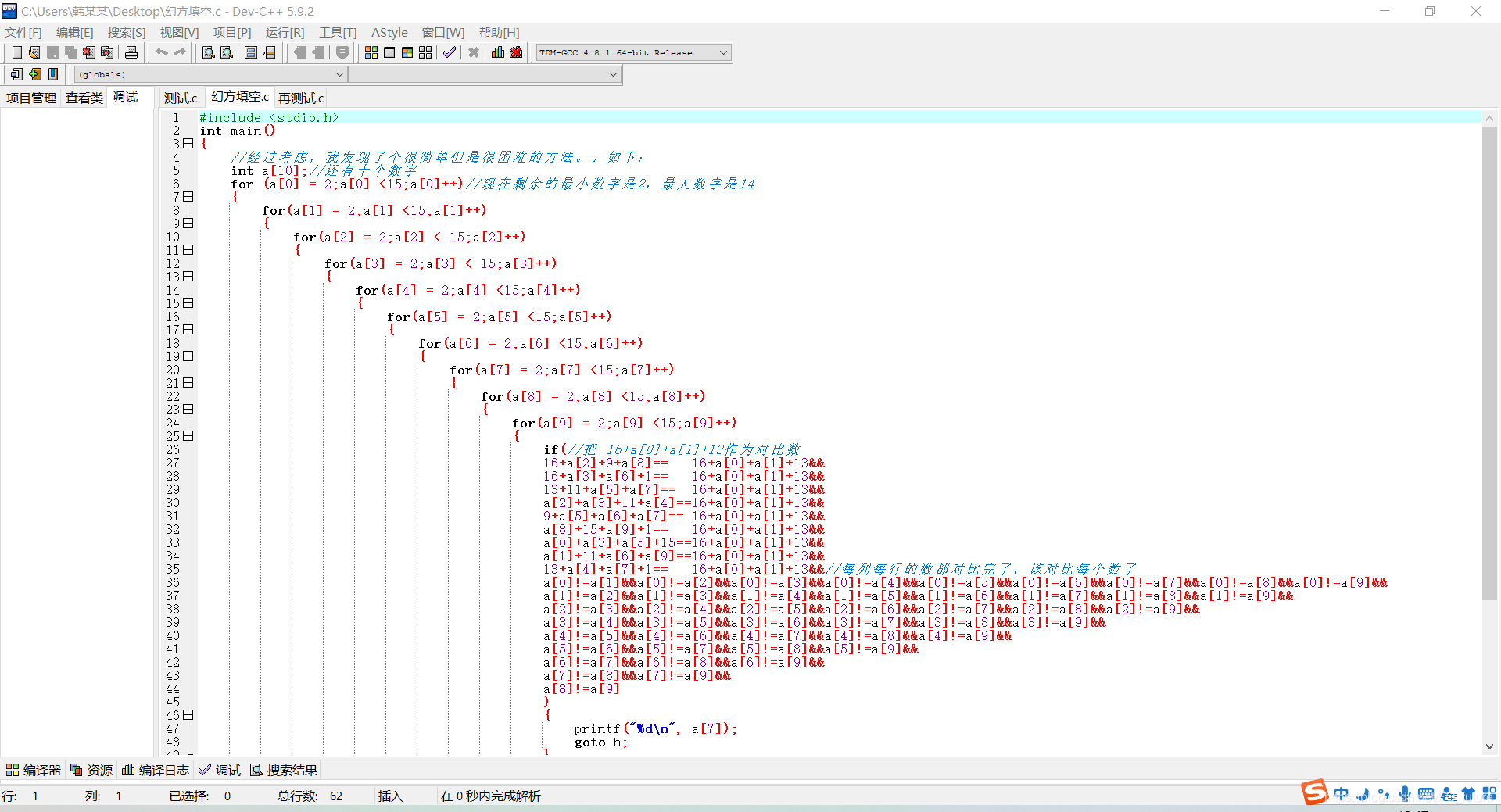Switch to 查看类 side panel tab
Screen dimensions: 1501x812
[84, 98]
